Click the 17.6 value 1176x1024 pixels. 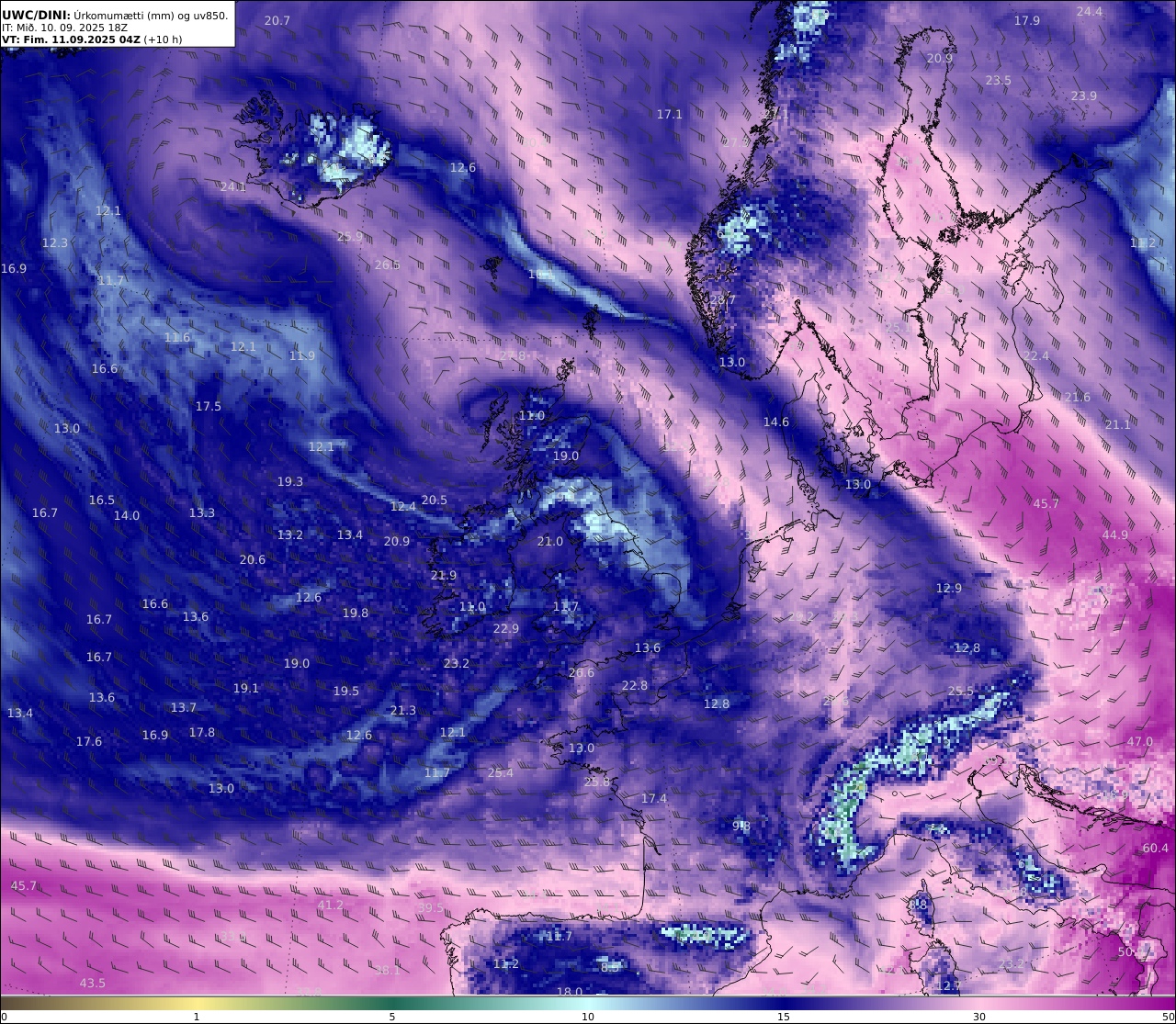[x=88, y=742]
